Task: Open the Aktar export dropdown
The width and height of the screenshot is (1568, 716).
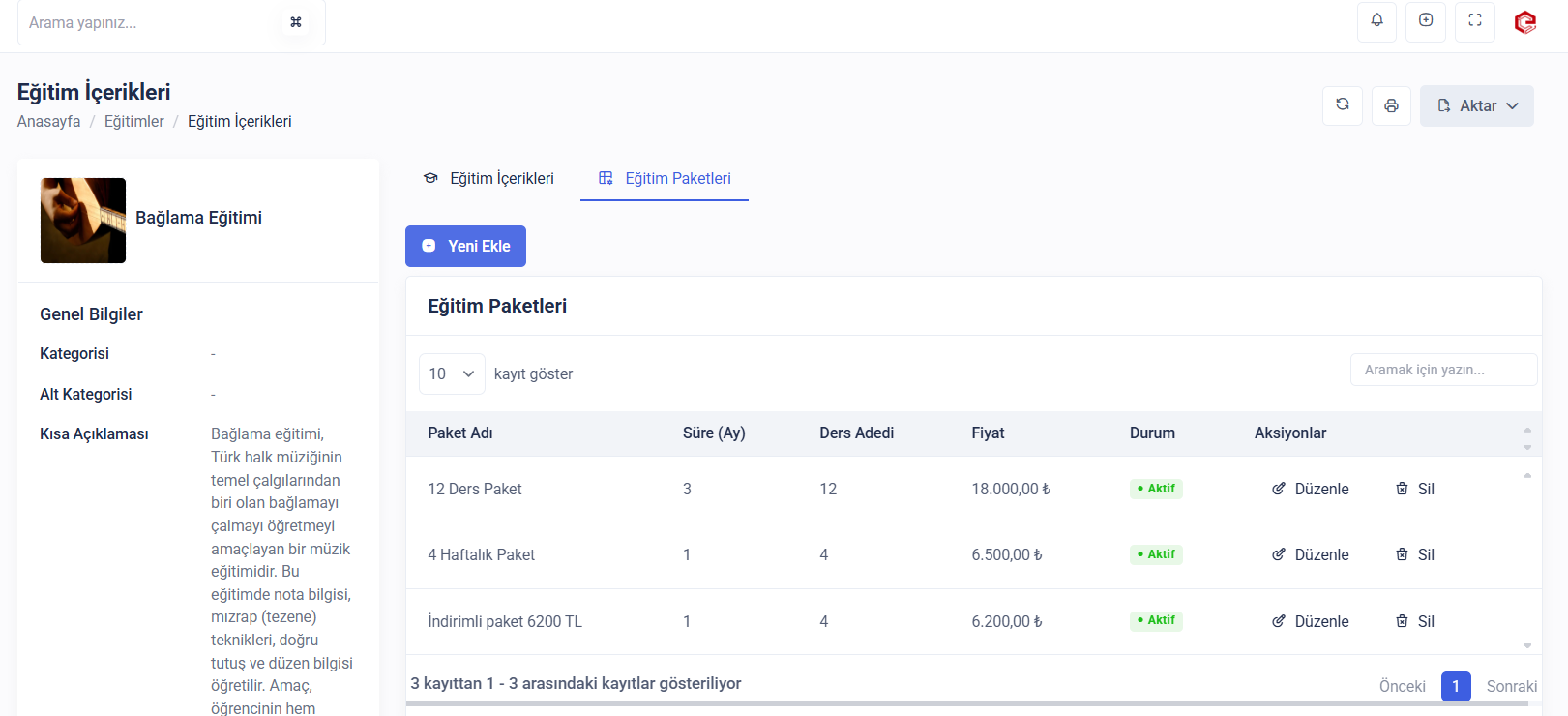Action: (x=1476, y=105)
